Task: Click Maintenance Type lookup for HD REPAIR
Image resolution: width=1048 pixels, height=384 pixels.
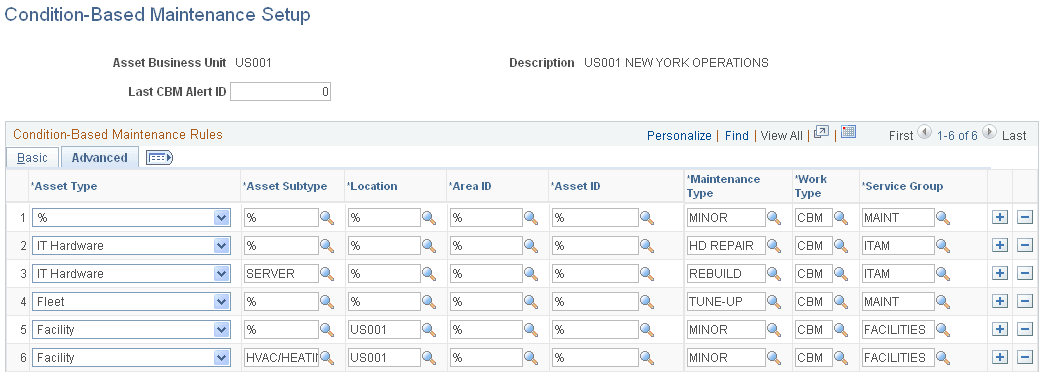Action: tap(774, 246)
